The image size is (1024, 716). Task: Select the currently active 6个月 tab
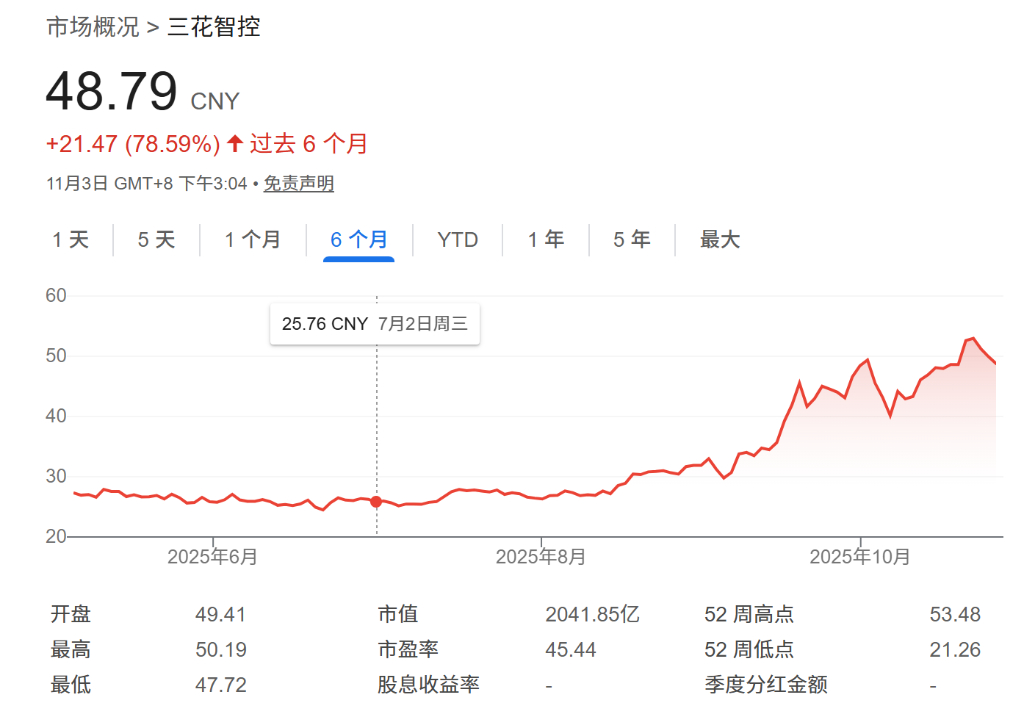coord(358,239)
